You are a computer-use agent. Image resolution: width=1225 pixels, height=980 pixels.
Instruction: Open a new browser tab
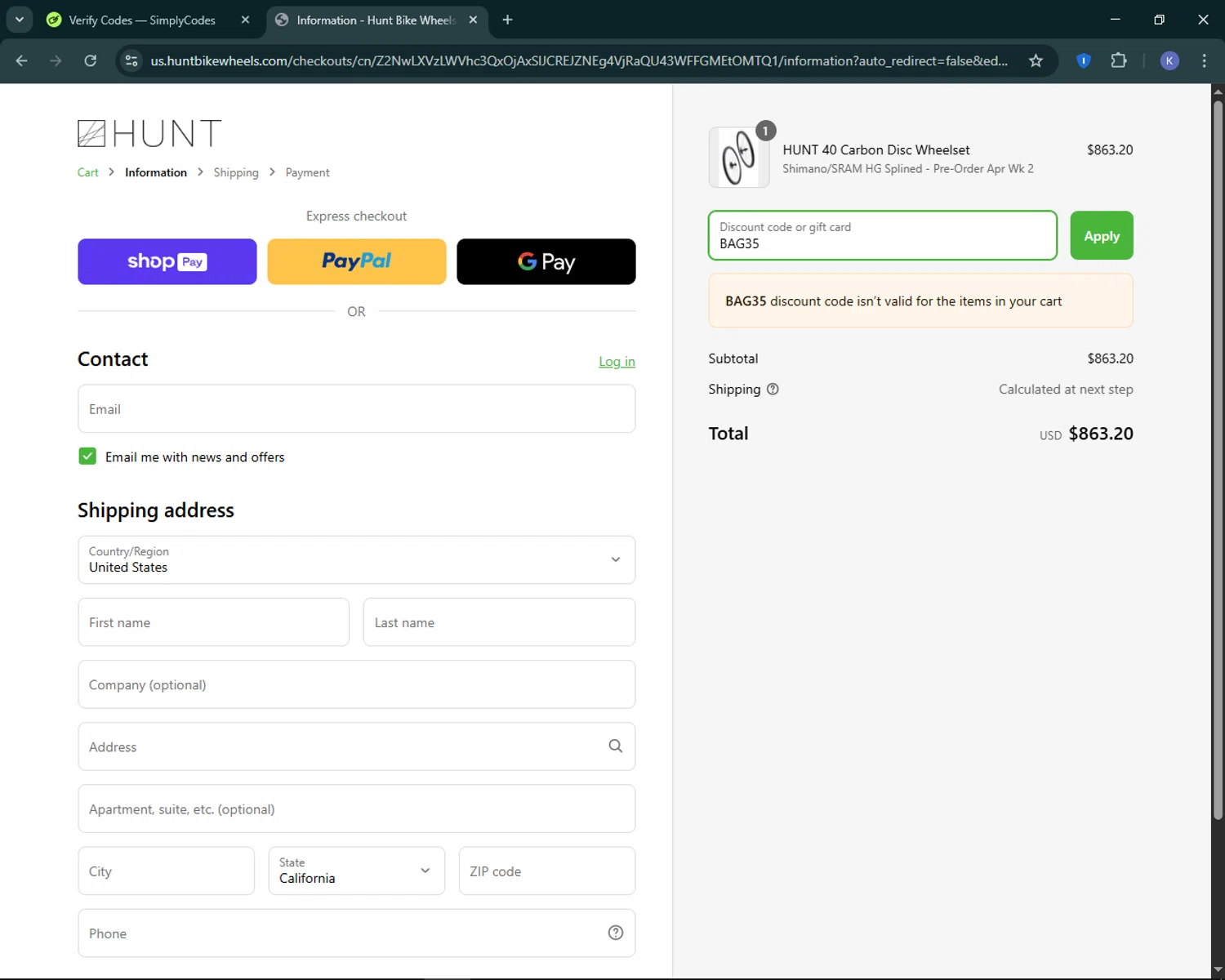tap(507, 20)
